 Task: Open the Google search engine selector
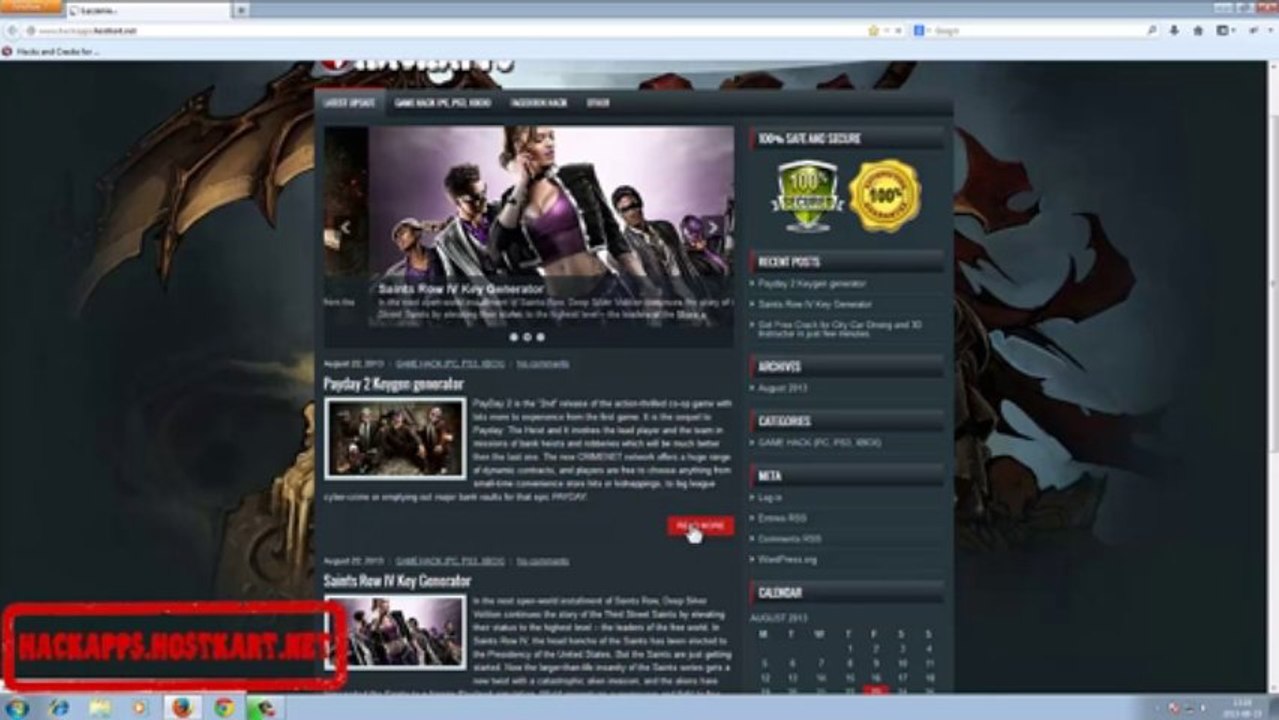(922, 31)
